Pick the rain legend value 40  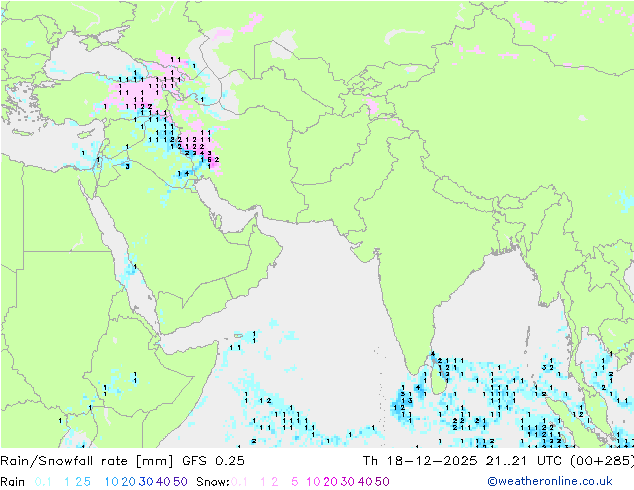[163, 482]
